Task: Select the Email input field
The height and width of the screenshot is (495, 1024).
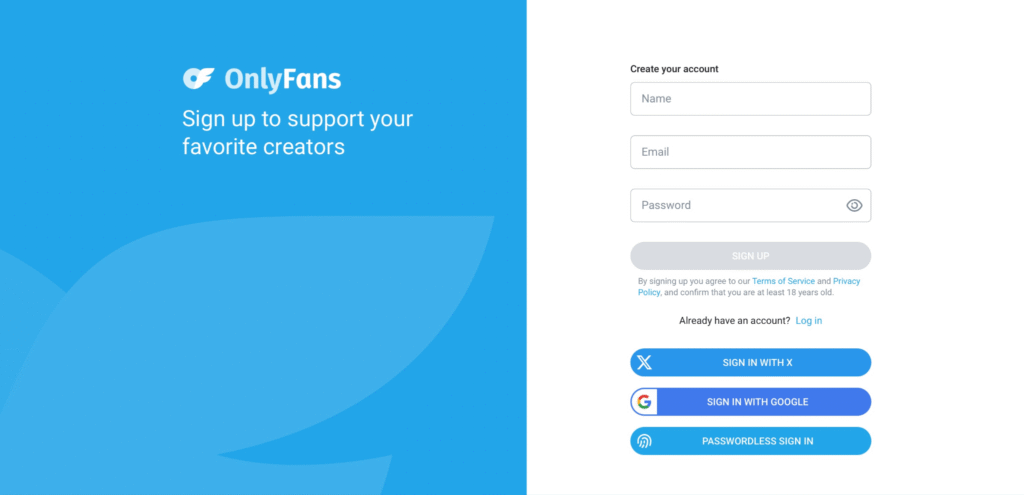Action: (750, 152)
